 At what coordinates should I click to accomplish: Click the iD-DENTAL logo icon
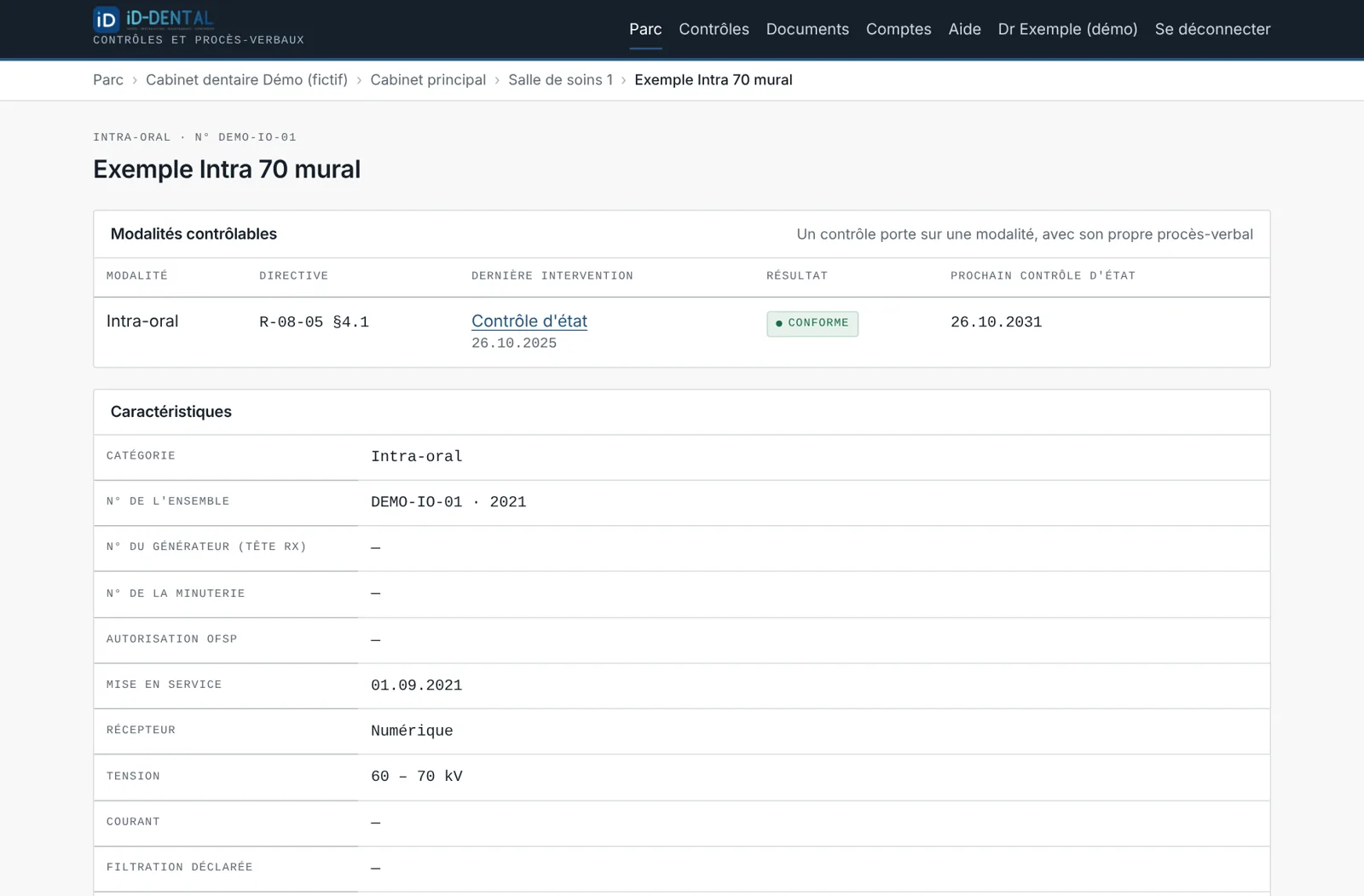click(106, 19)
